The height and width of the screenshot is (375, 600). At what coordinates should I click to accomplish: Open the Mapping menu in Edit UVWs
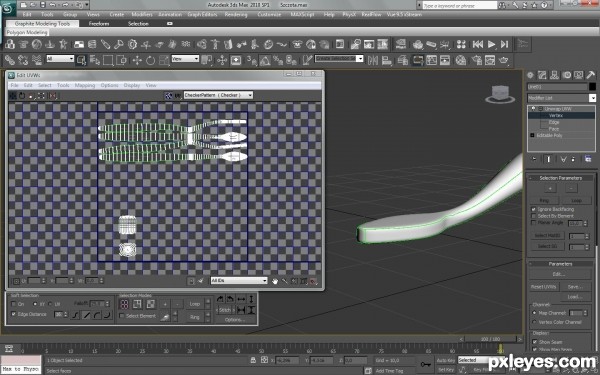(85, 85)
